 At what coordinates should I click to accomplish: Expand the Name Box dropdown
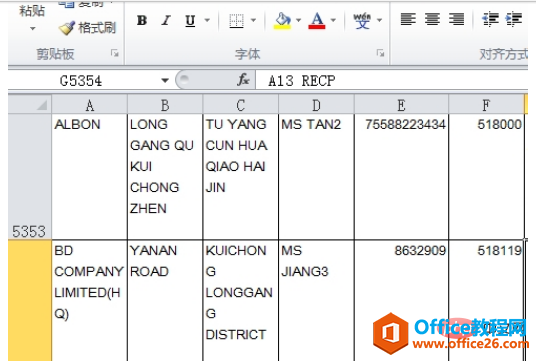pyautogui.click(x=165, y=81)
